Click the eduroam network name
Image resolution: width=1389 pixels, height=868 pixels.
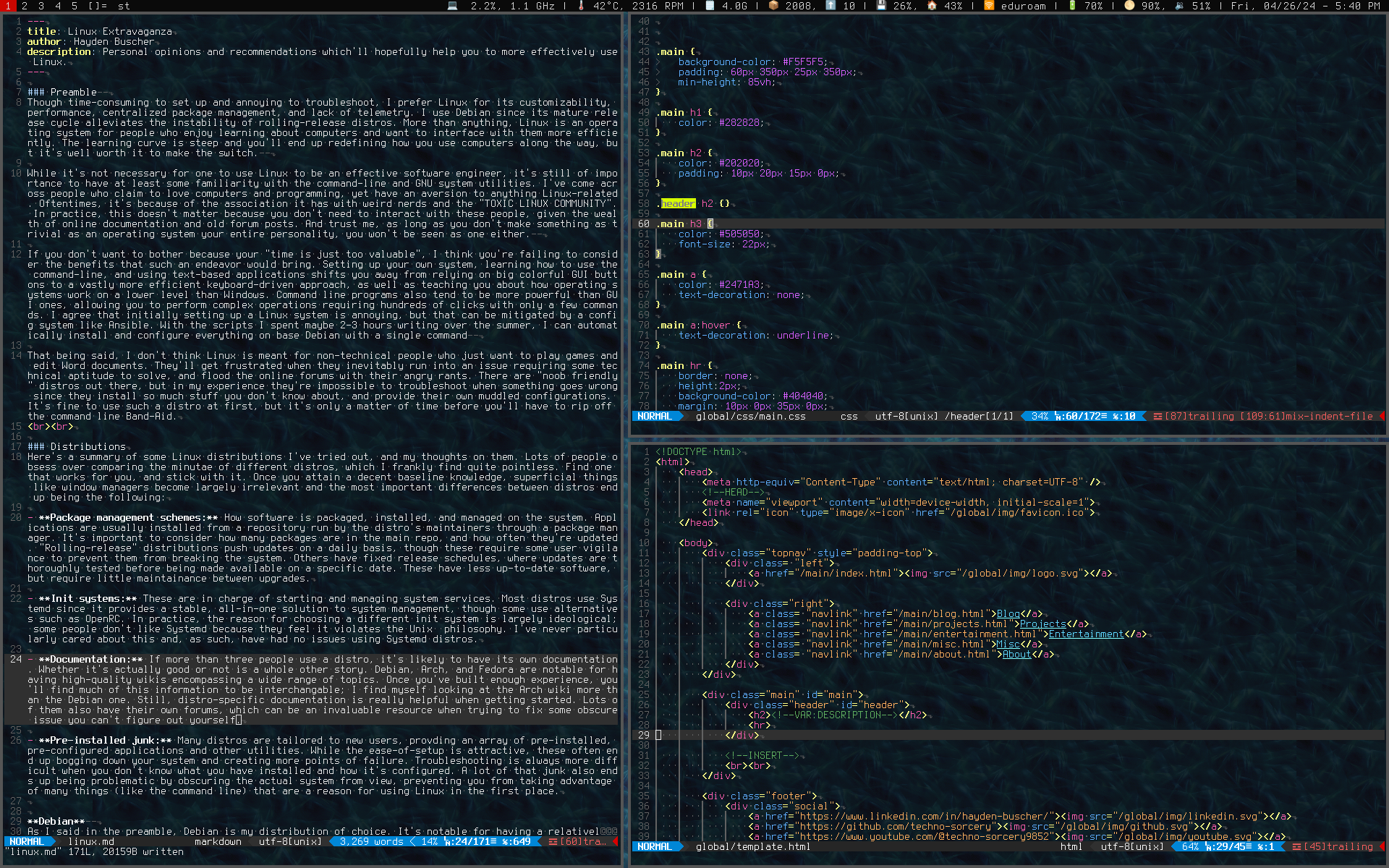1023,5
